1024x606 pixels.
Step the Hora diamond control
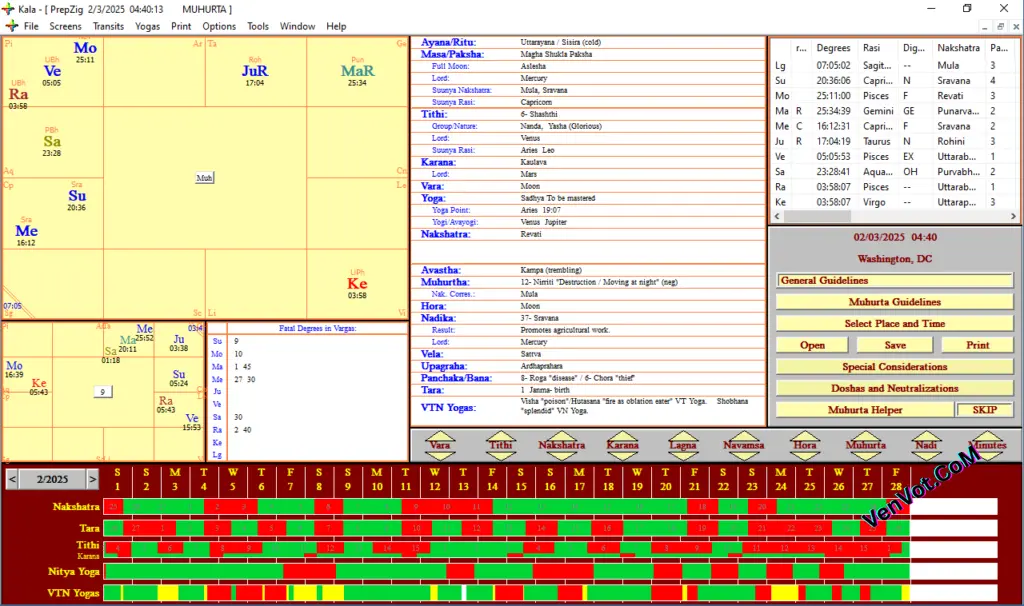click(x=805, y=445)
